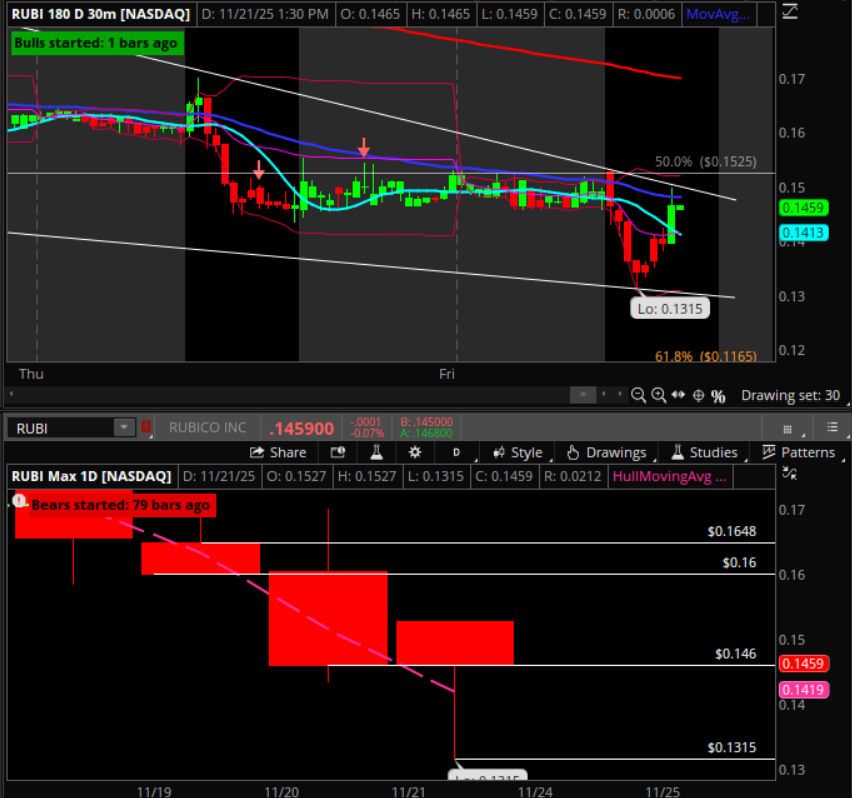The height and width of the screenshot is (798, 852).
Task: Click the 11/21 date on lower time axis
Action: (409, 791)
